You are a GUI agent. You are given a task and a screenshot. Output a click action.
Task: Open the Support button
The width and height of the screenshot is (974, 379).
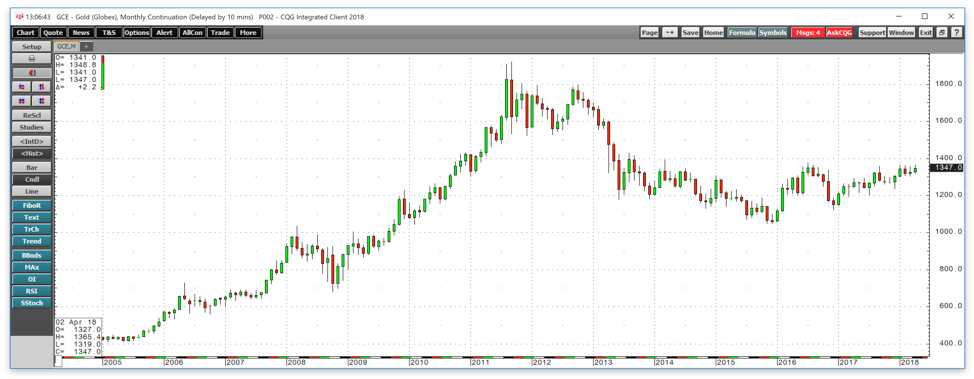872,33
